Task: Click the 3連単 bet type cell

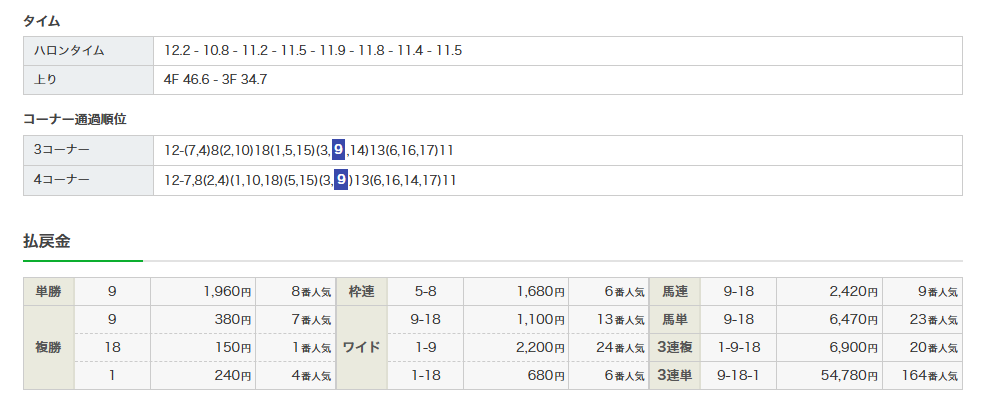Action: [x=675, y=376]
